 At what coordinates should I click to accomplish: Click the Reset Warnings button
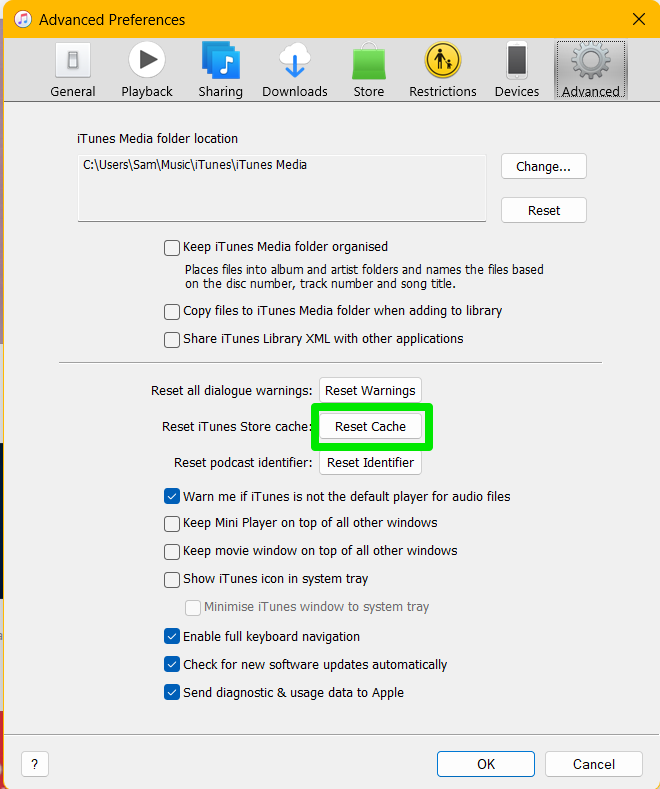370,390
